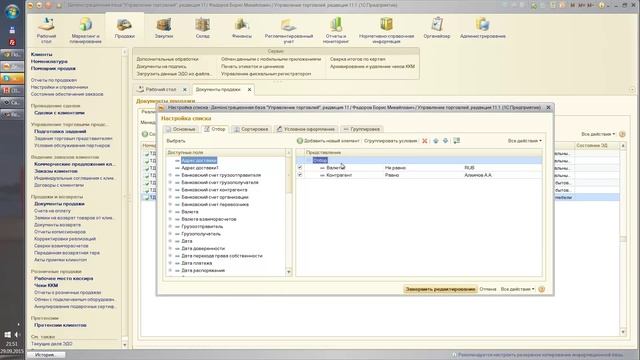The image size is (640, 360).
Task: Click Завершить редактирование button
Action: [x=440, y=289]
